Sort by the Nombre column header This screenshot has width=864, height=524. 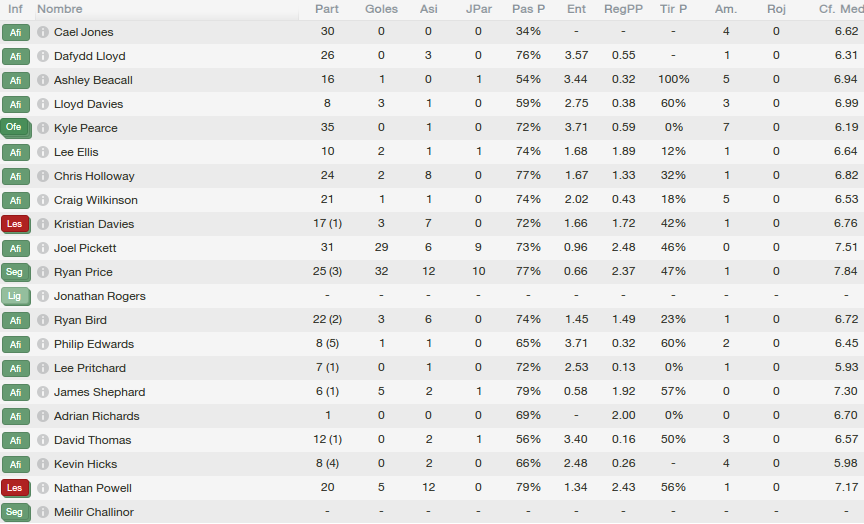[x=60, y=9]
